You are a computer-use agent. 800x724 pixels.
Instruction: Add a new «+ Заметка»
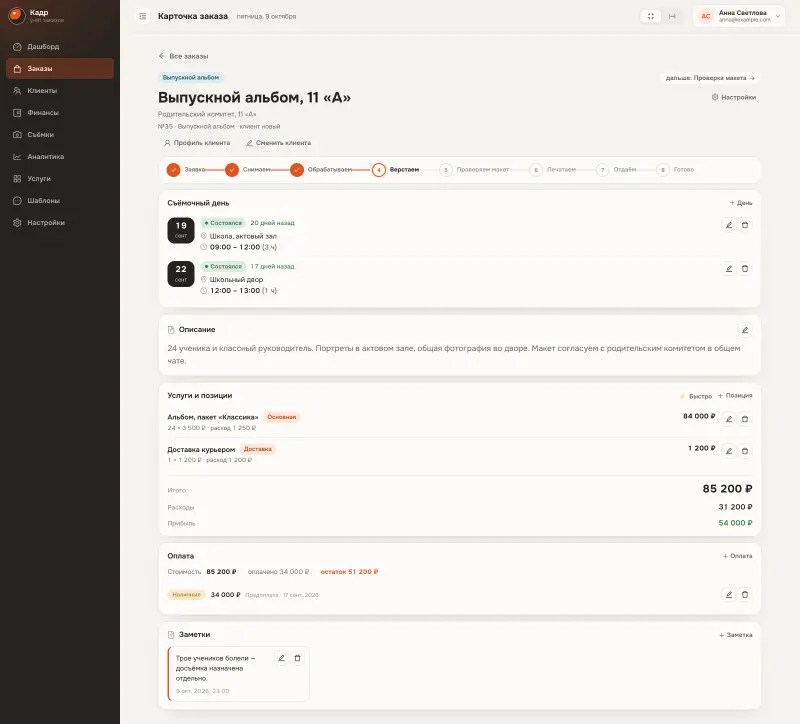pos(736,635)
